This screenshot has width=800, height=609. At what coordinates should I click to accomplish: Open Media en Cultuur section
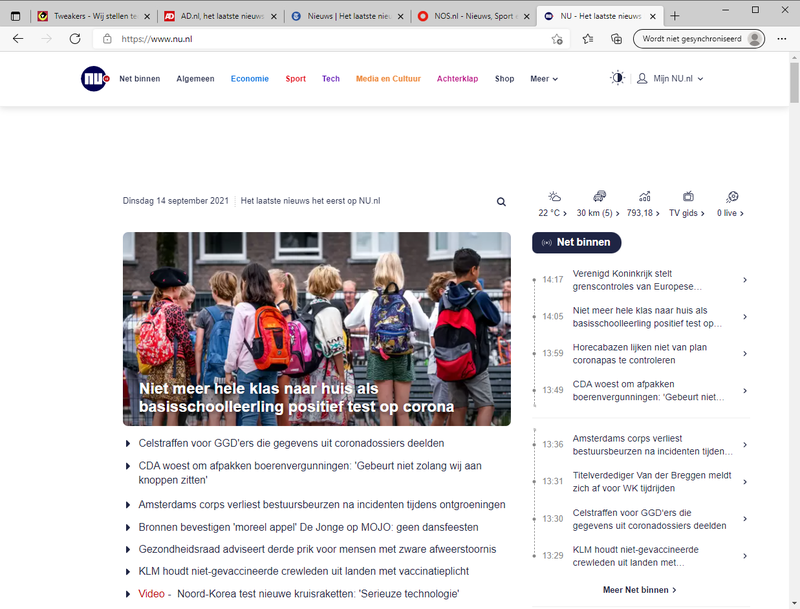pyautogui.click(x=388, y=79)
